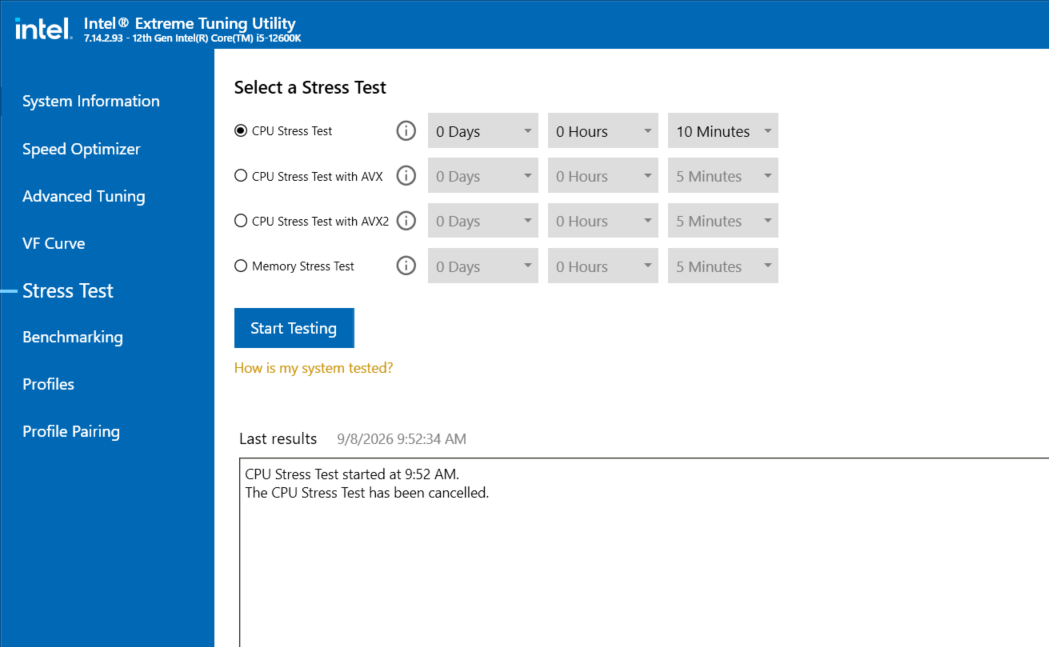Image resolution: width=1049 pixels, height=647 pixels.
Task: Navigate to Benchmarking
Action: point(72,337)
